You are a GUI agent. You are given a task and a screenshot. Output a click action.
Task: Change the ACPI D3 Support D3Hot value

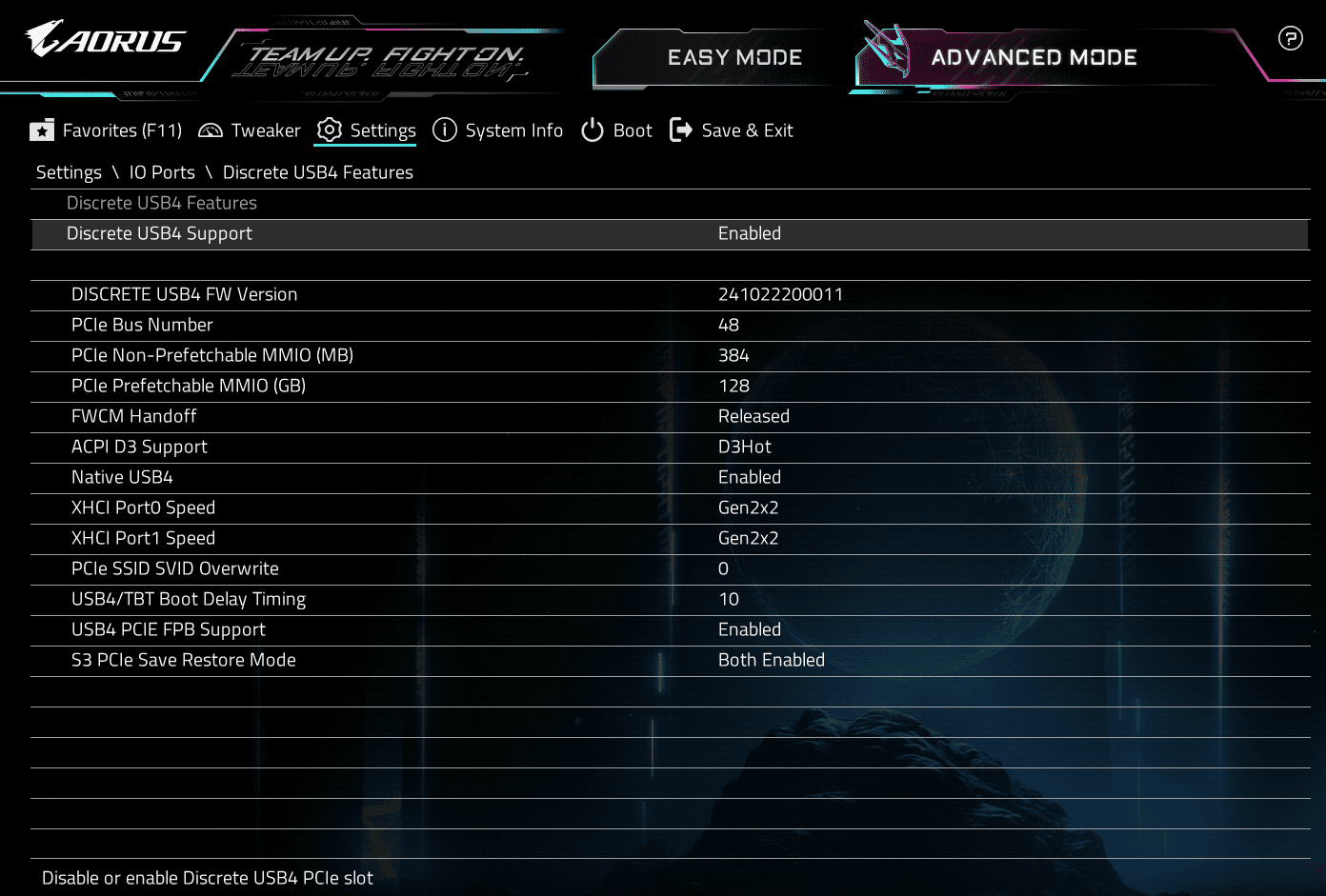click(x=745, y=447)
